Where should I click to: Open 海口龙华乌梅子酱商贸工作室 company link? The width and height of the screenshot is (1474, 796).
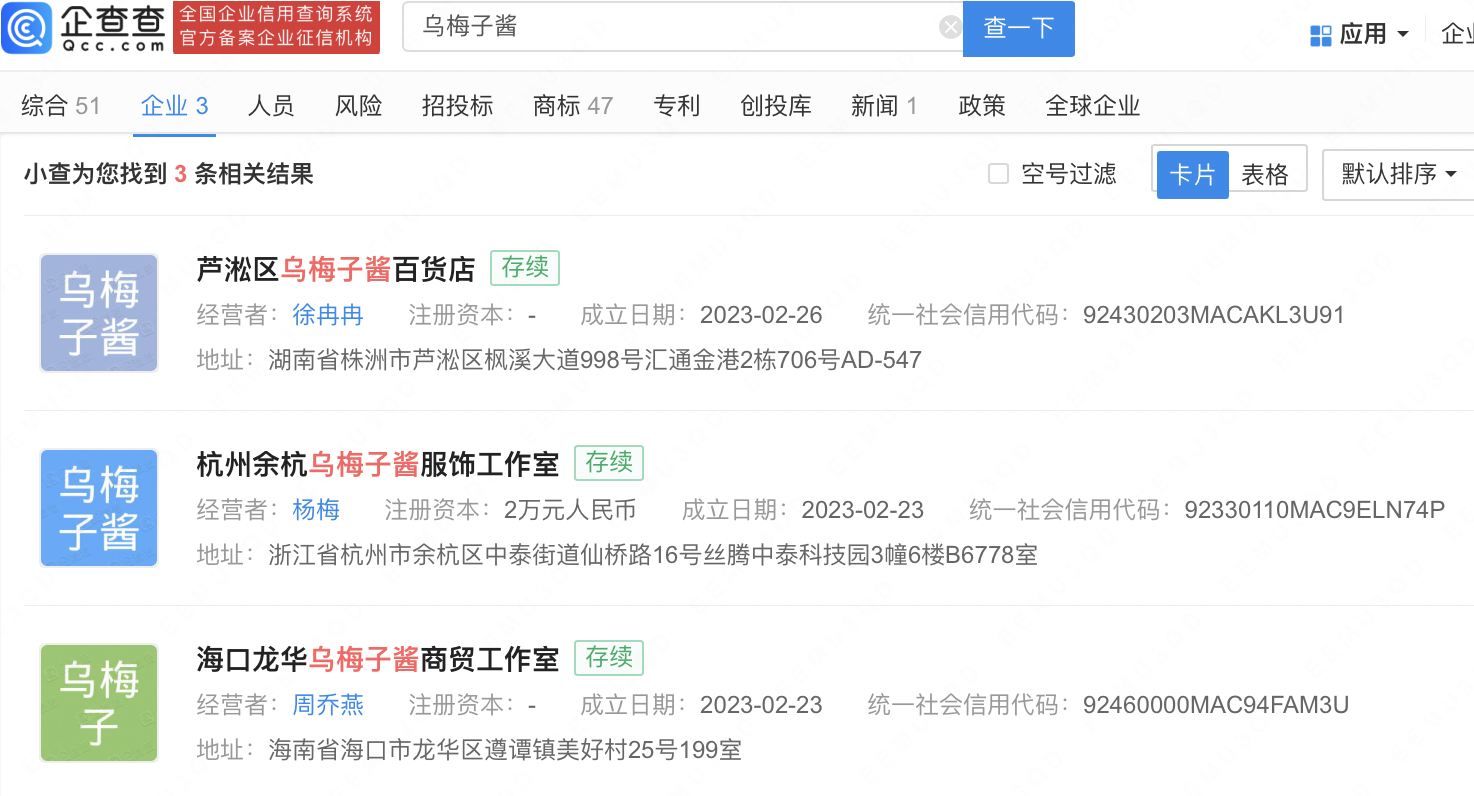378,659
